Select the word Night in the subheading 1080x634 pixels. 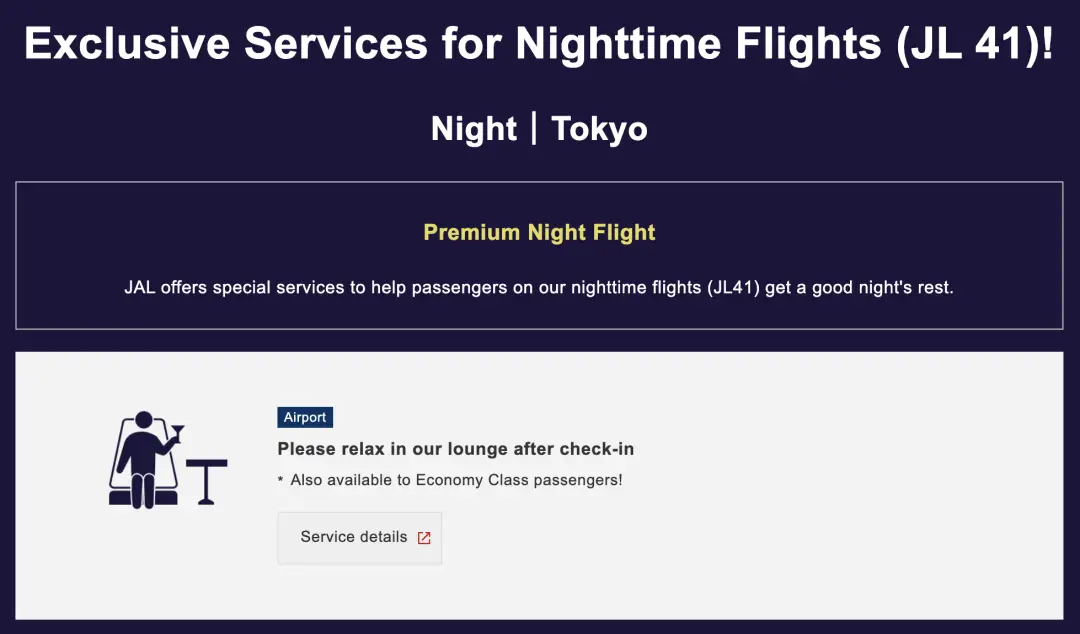474,129
